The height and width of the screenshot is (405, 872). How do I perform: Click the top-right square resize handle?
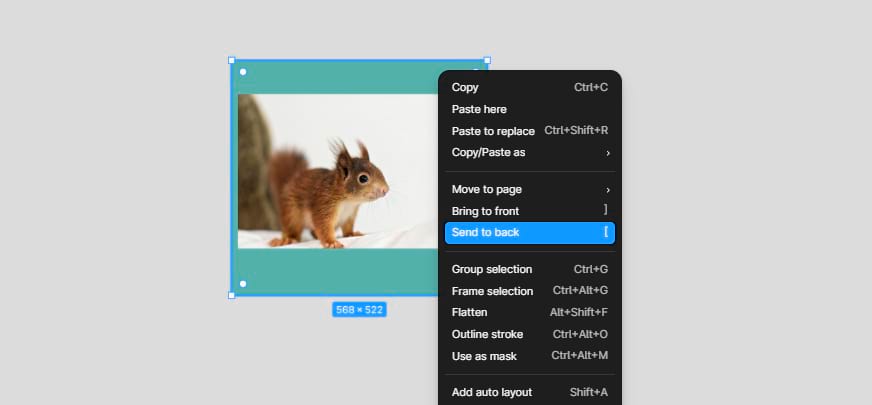(x=487, y=60)
